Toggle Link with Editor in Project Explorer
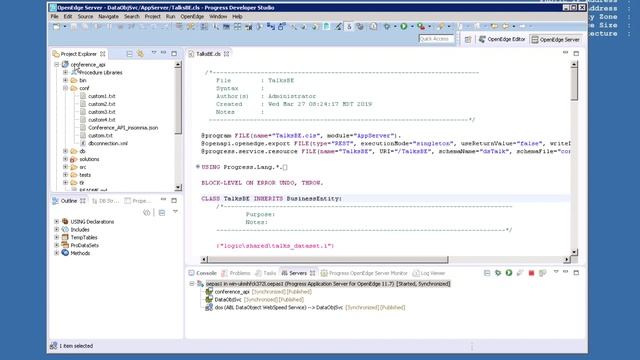The height and width of the screenshot is (360, 640). tap(140, 54)
